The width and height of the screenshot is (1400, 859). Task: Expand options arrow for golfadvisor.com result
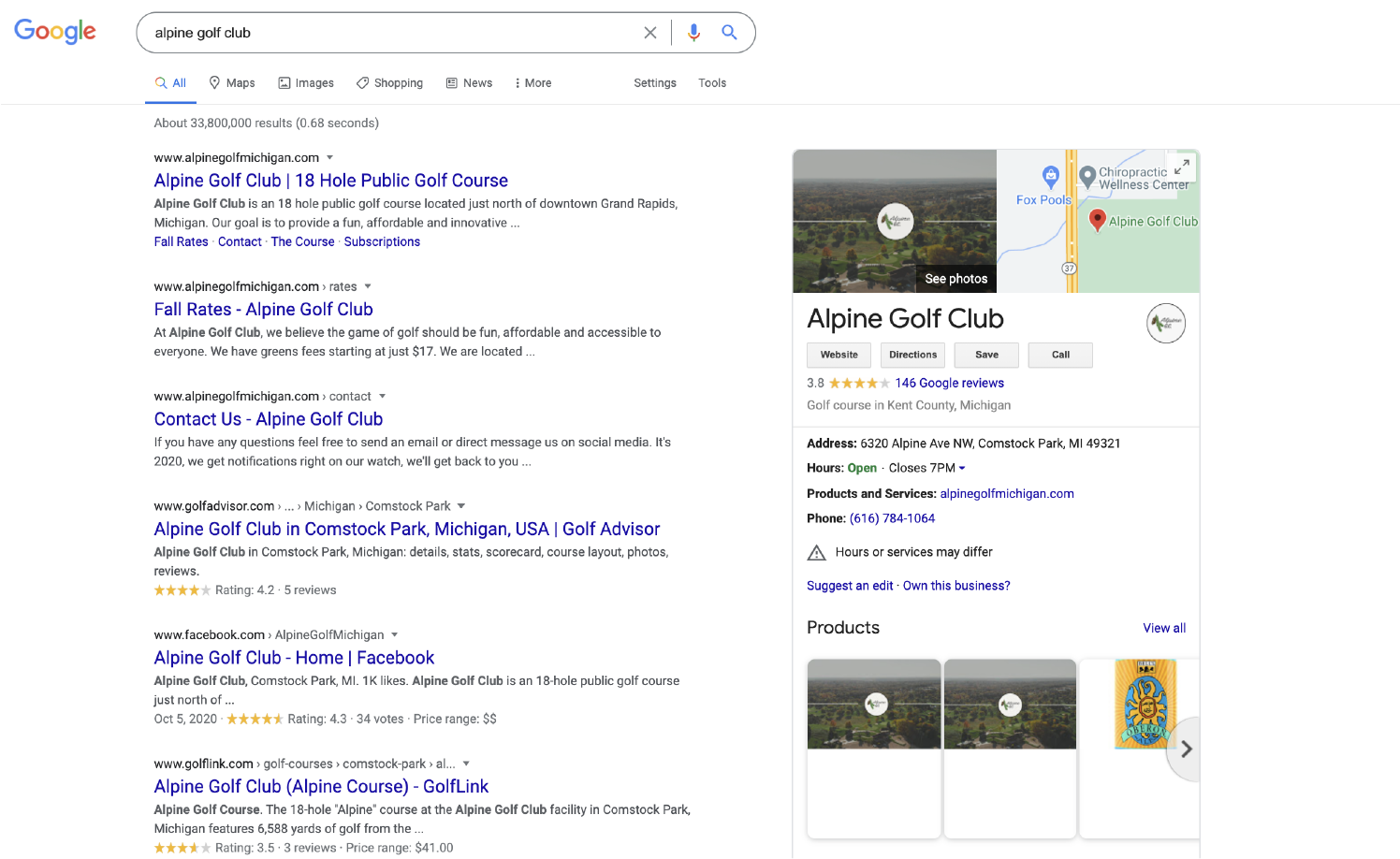(x=461, y=506)
